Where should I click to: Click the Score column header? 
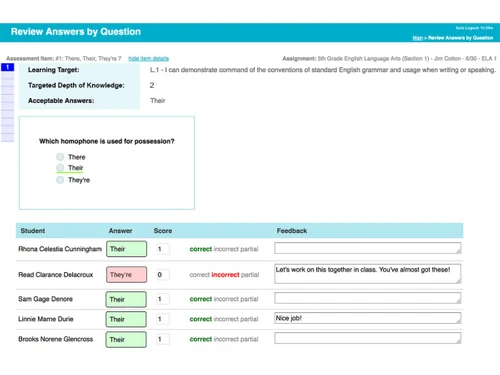(163, 231)
